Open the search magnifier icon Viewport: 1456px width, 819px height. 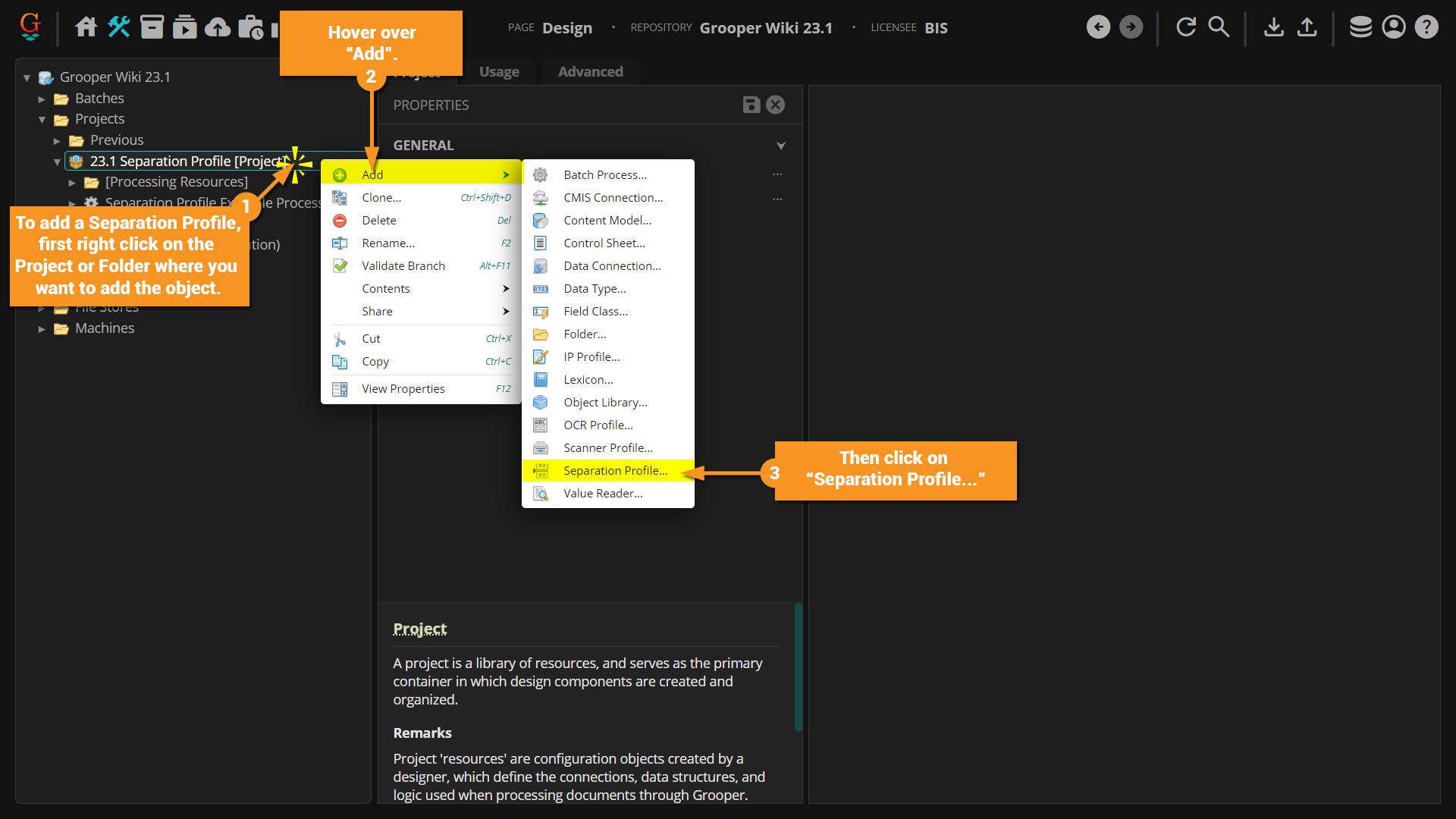[1219, 27]
